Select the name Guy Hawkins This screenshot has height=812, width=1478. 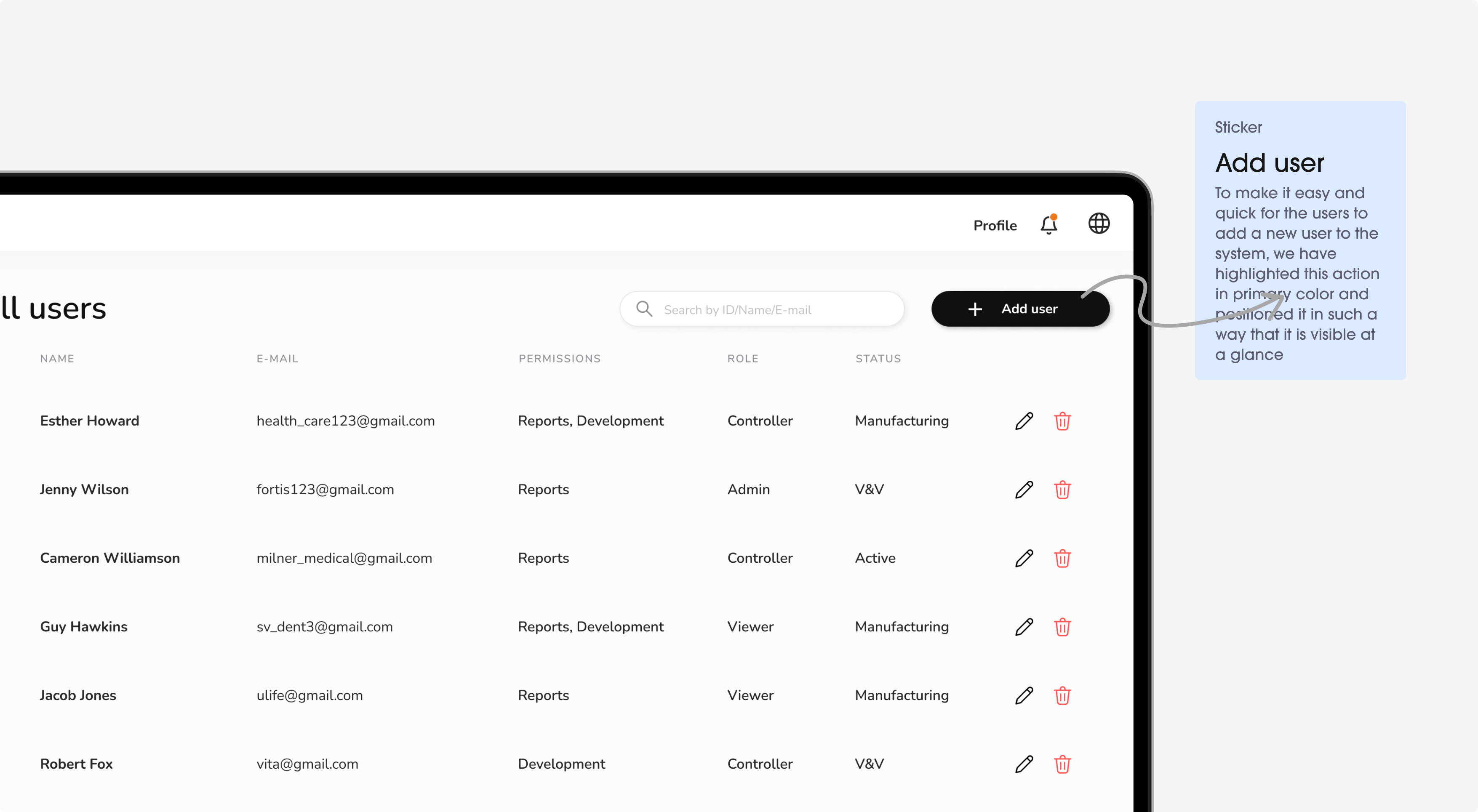coord(84,627)
